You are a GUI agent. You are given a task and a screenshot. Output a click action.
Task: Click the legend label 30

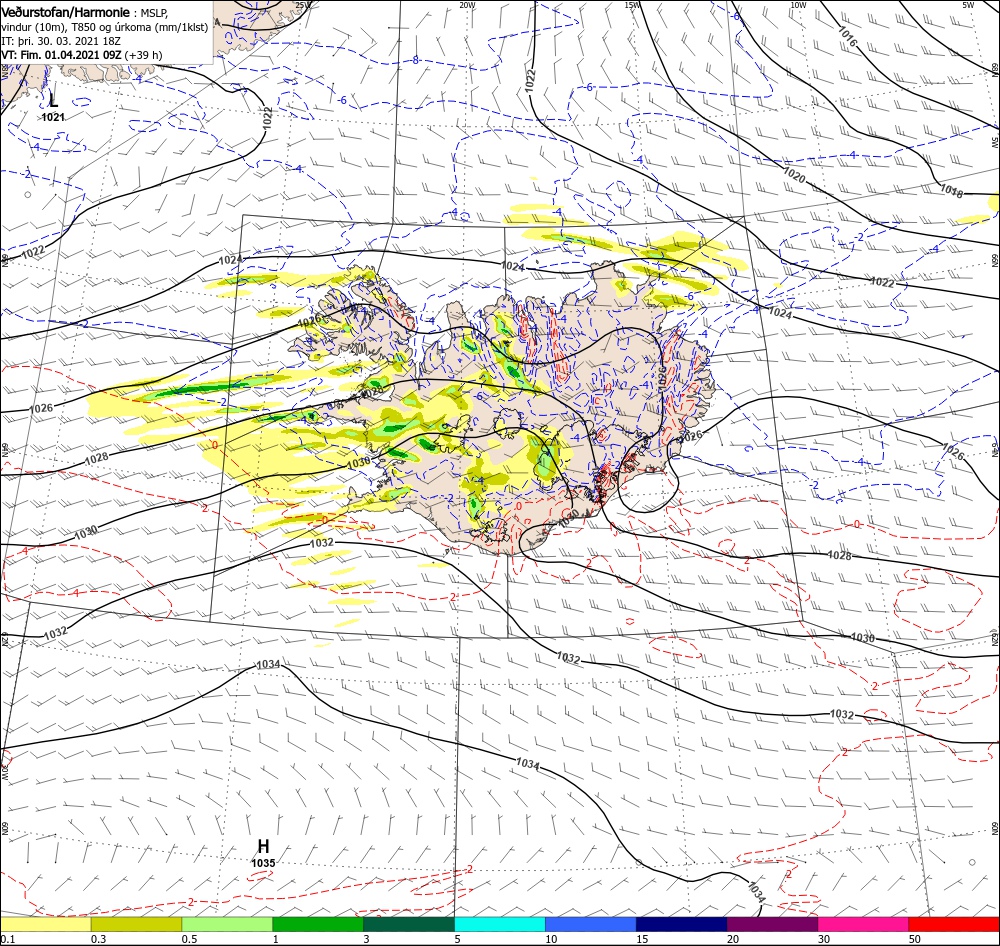pos(823,939)
